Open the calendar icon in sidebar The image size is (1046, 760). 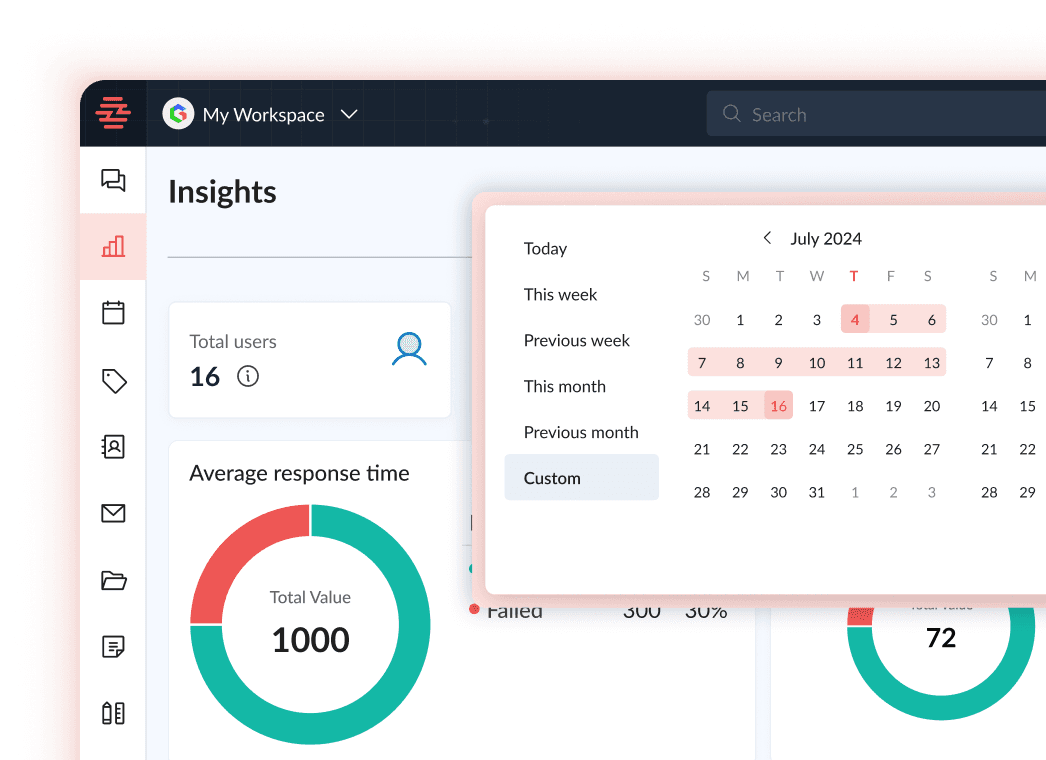pos(113,312)
